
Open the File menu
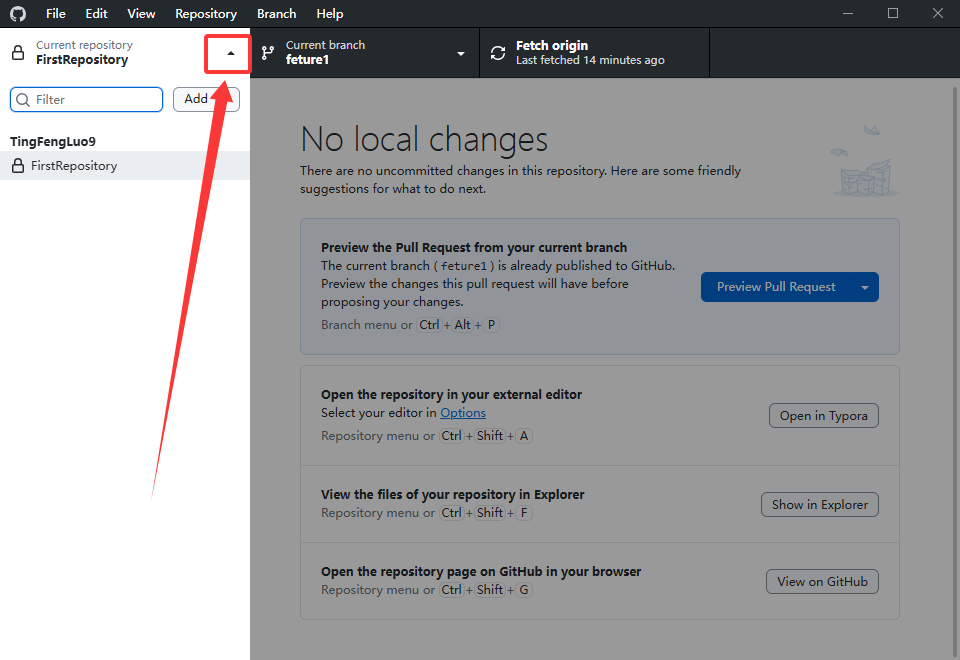pyautogui.click(x=55, y=14)
